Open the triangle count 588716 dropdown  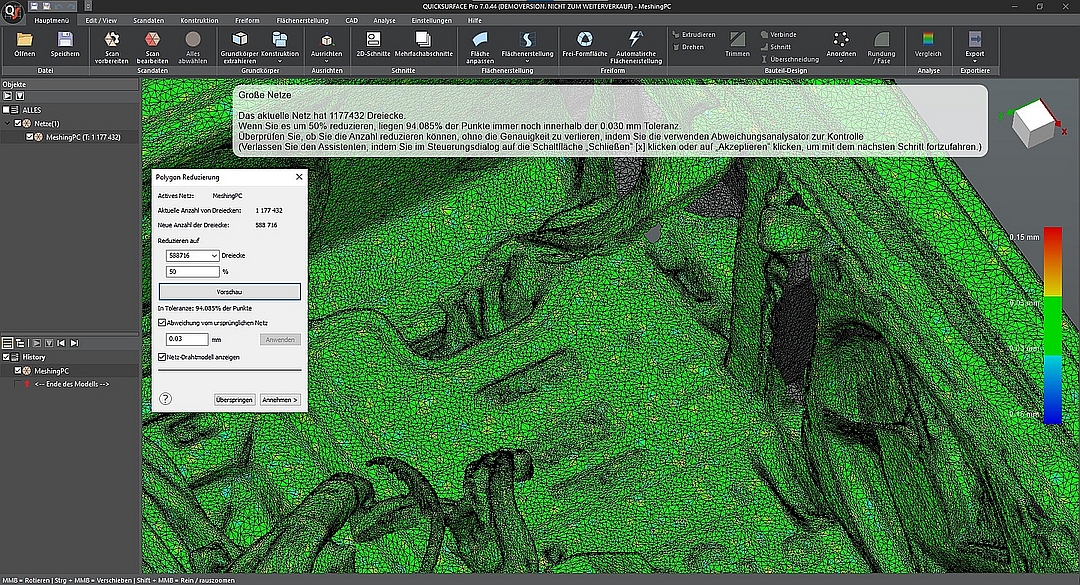214,256
